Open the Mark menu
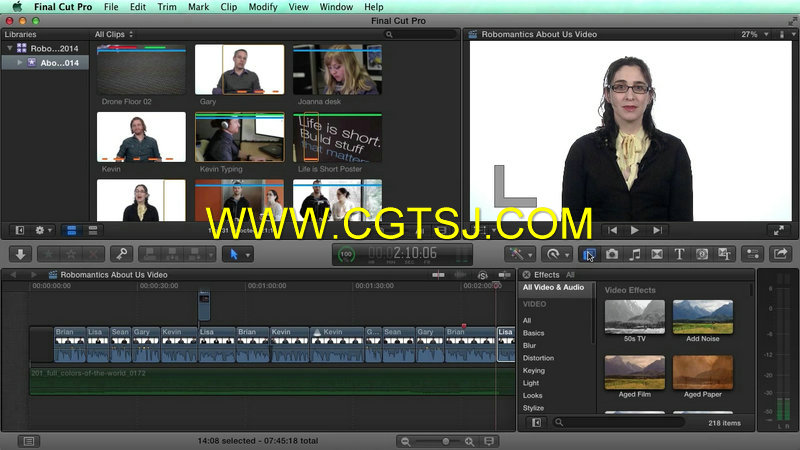Screen dimensions: 800x450 (198, 7)
